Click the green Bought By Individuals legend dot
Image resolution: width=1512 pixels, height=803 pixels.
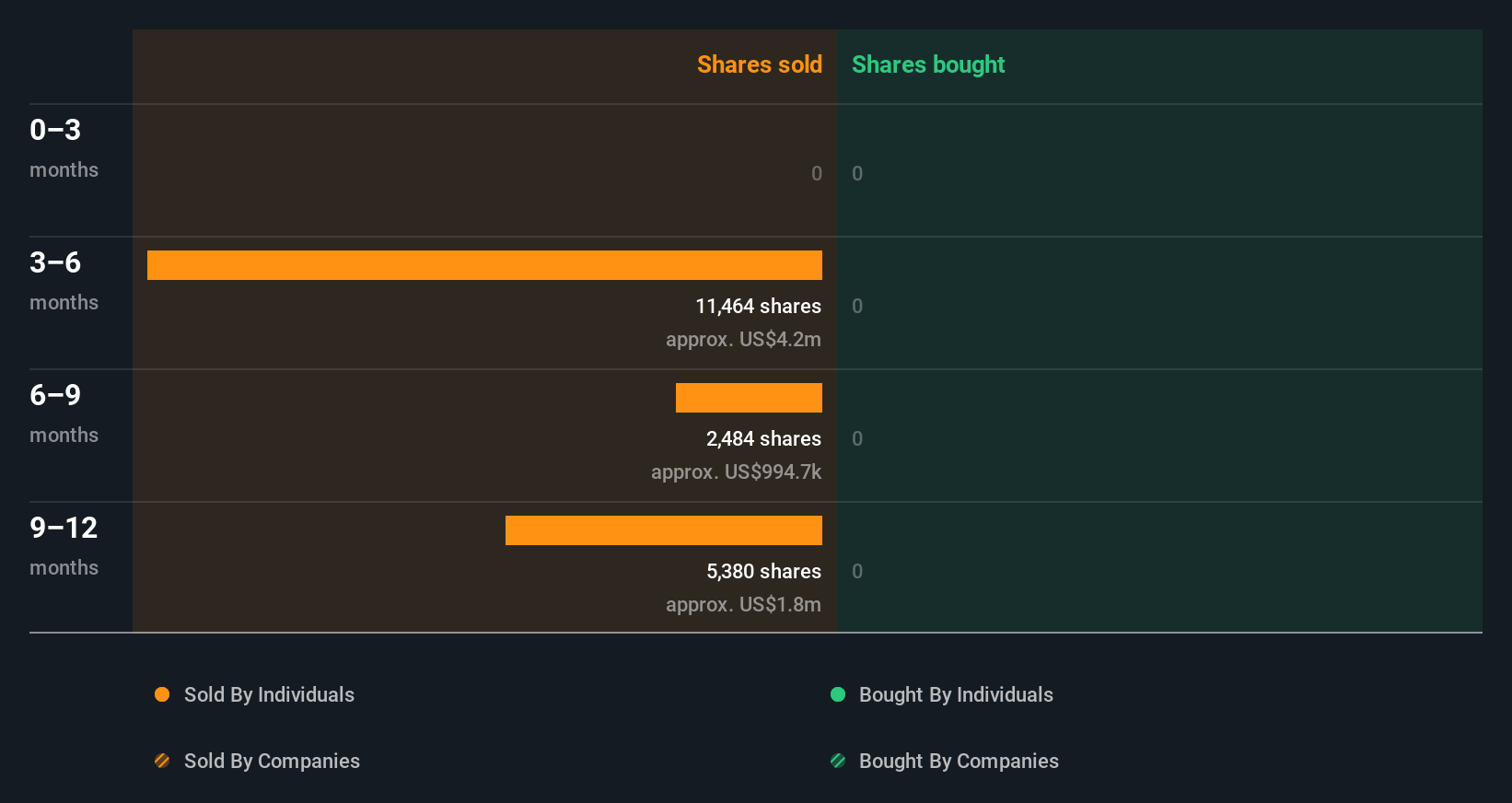tap(838, 694)
